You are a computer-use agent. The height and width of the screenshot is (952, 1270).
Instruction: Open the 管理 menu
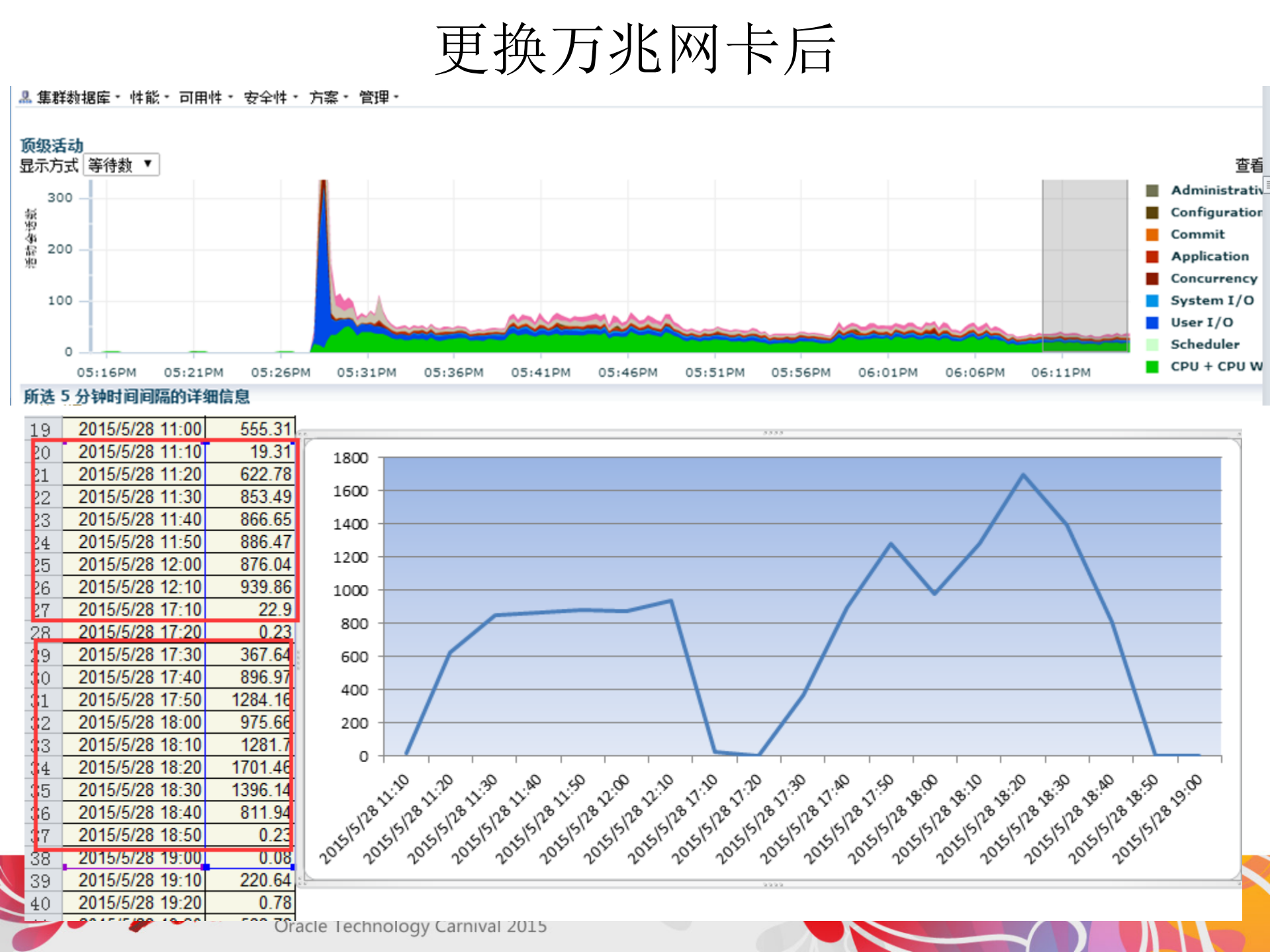(x=375, y=97)
